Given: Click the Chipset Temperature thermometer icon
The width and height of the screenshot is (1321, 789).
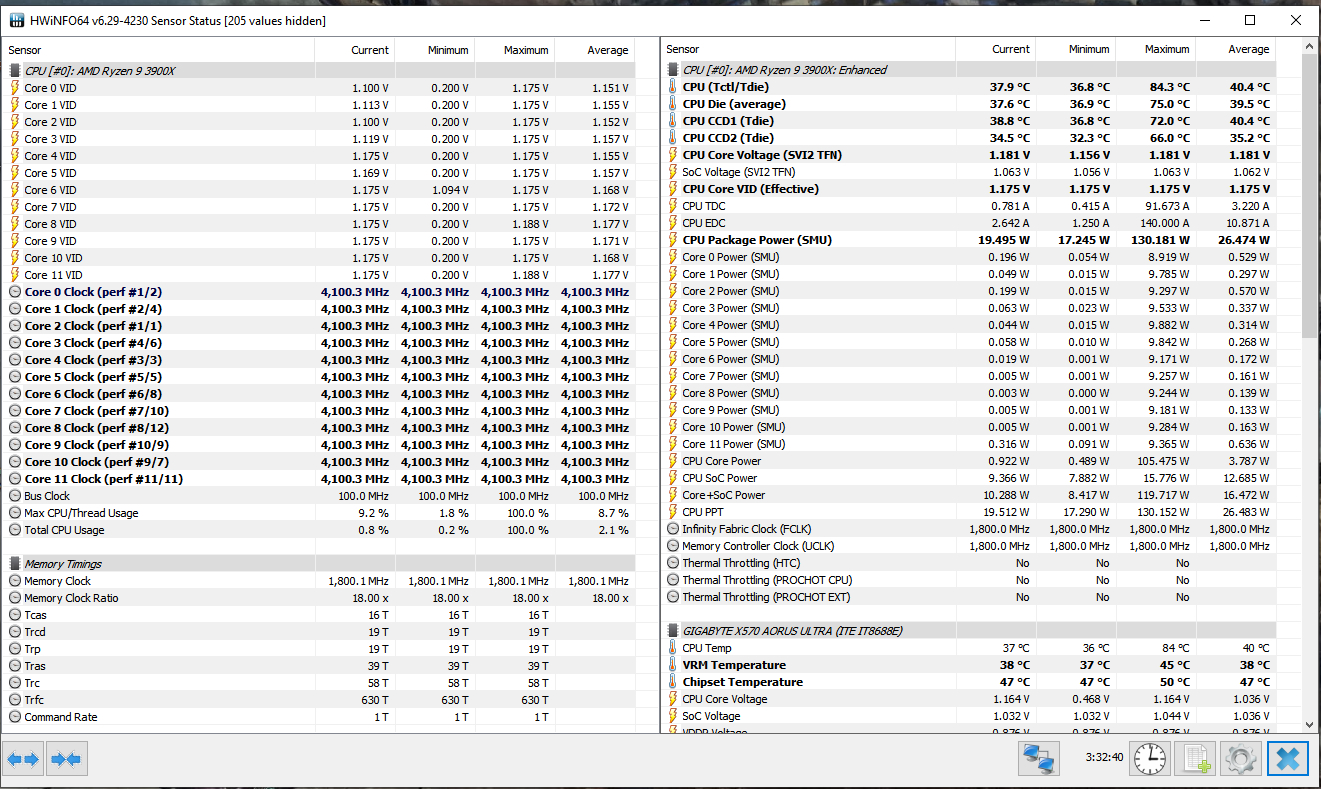Looking at the screenshot, I should (672, 682).
